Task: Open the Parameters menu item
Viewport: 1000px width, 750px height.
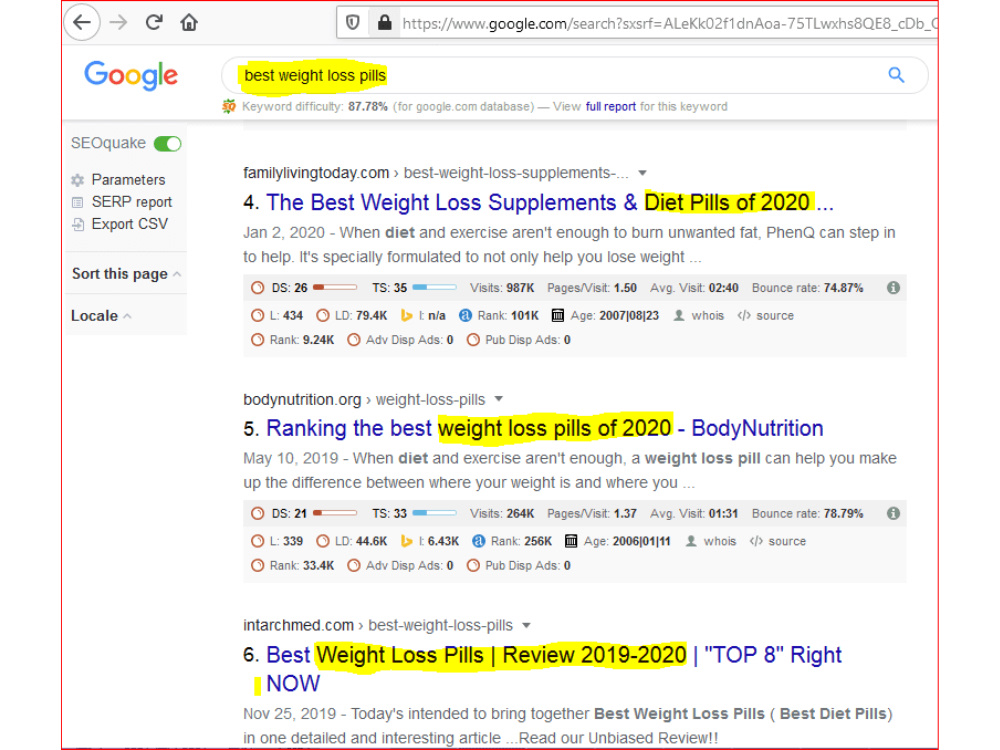Action: point(128,180)
